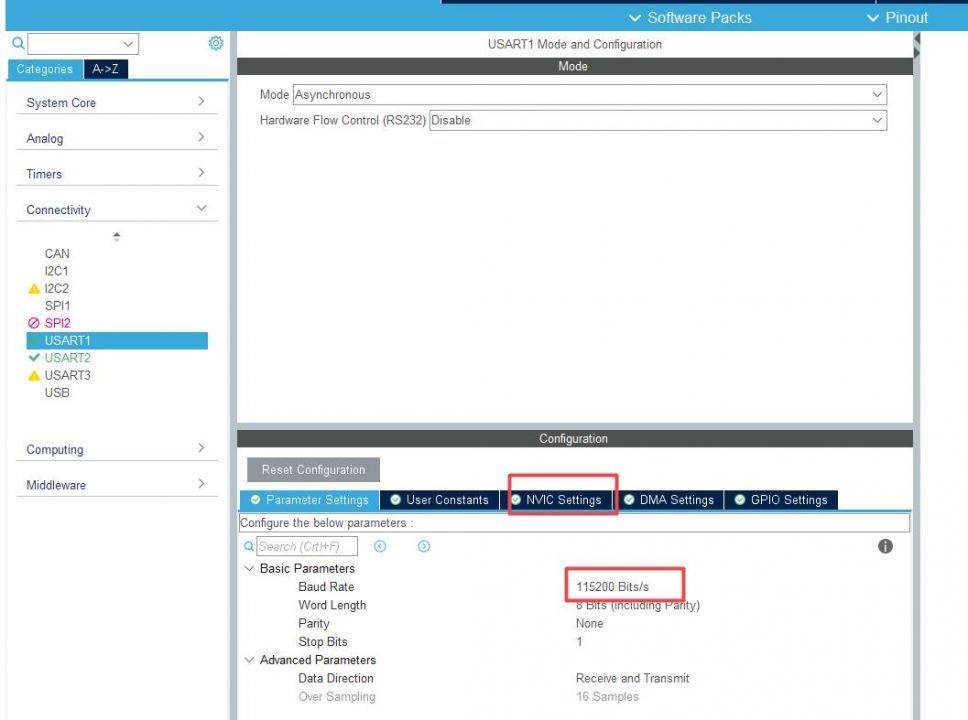Open the Hardware Flow Control dropdown
Screen dimensions: 968x720
658,120
